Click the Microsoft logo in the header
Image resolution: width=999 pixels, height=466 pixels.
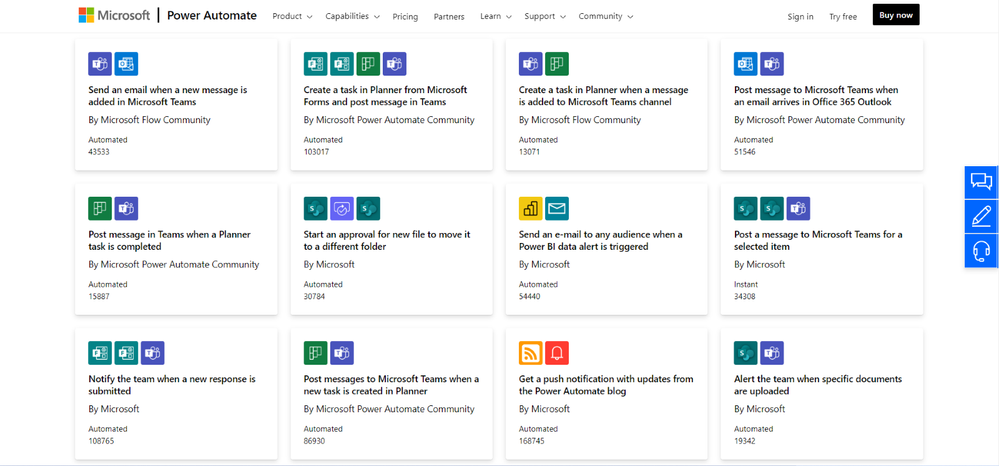(114, 16)
